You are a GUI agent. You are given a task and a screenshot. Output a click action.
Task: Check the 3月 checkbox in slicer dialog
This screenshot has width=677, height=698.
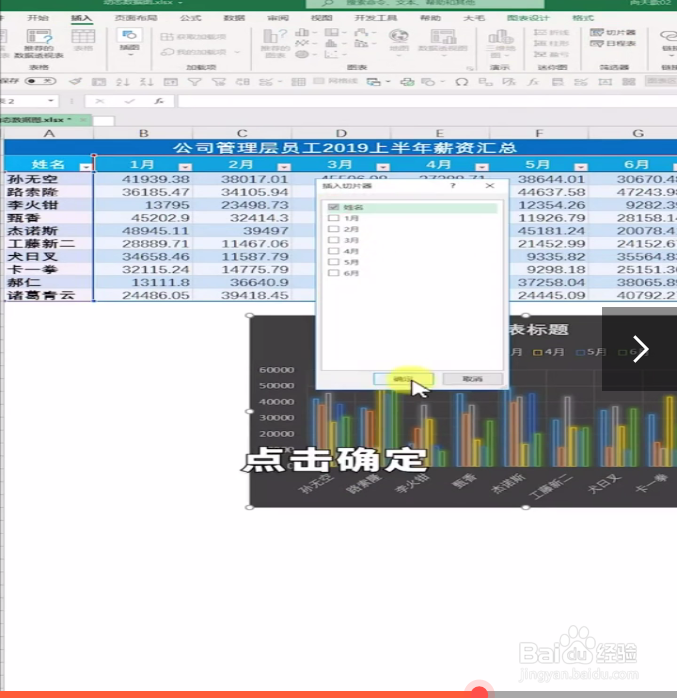pyautogui.click(x=333, y=240)
